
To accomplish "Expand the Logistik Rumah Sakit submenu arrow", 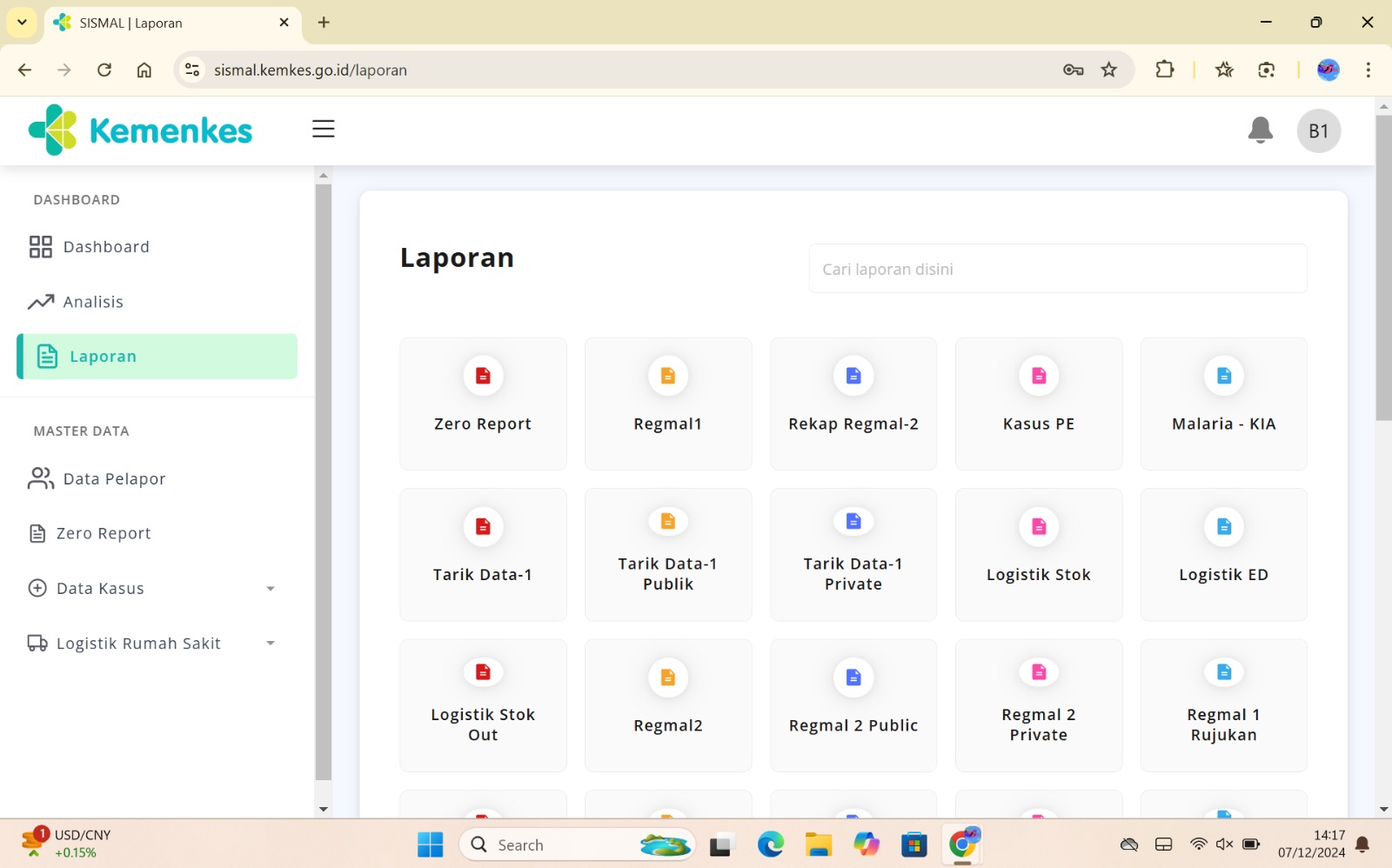I will [271, 644].
